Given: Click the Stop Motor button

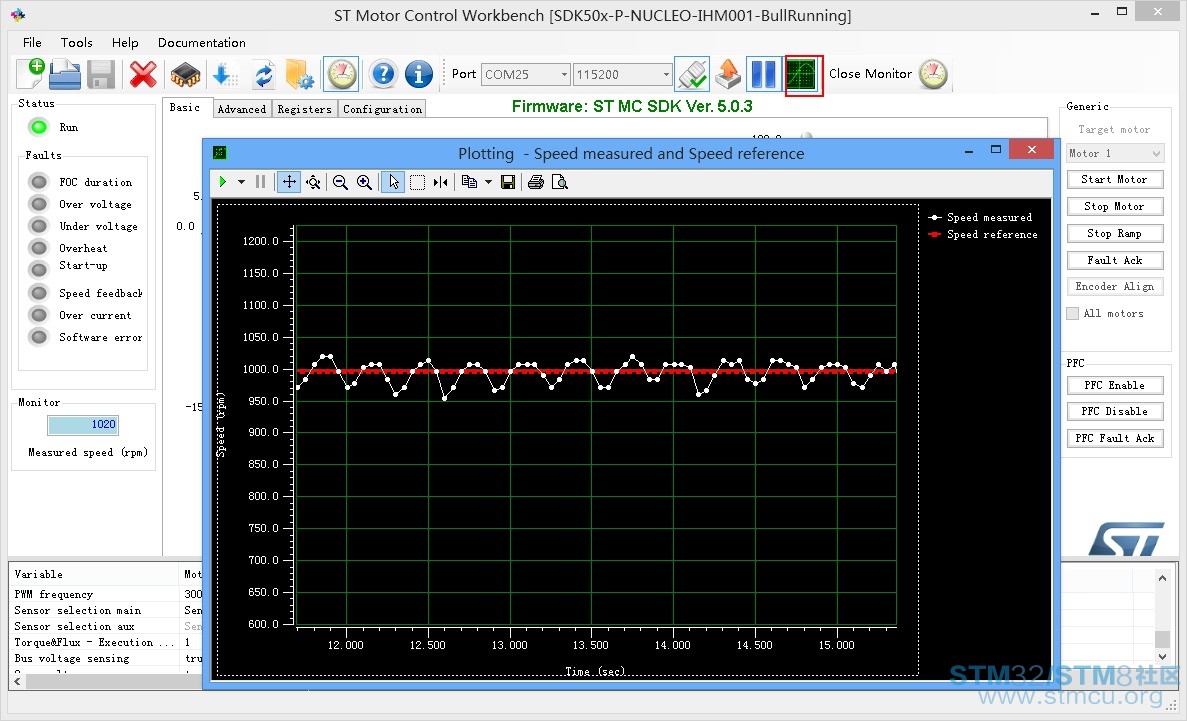Looking at the screenshot, I should (1114, 206).
